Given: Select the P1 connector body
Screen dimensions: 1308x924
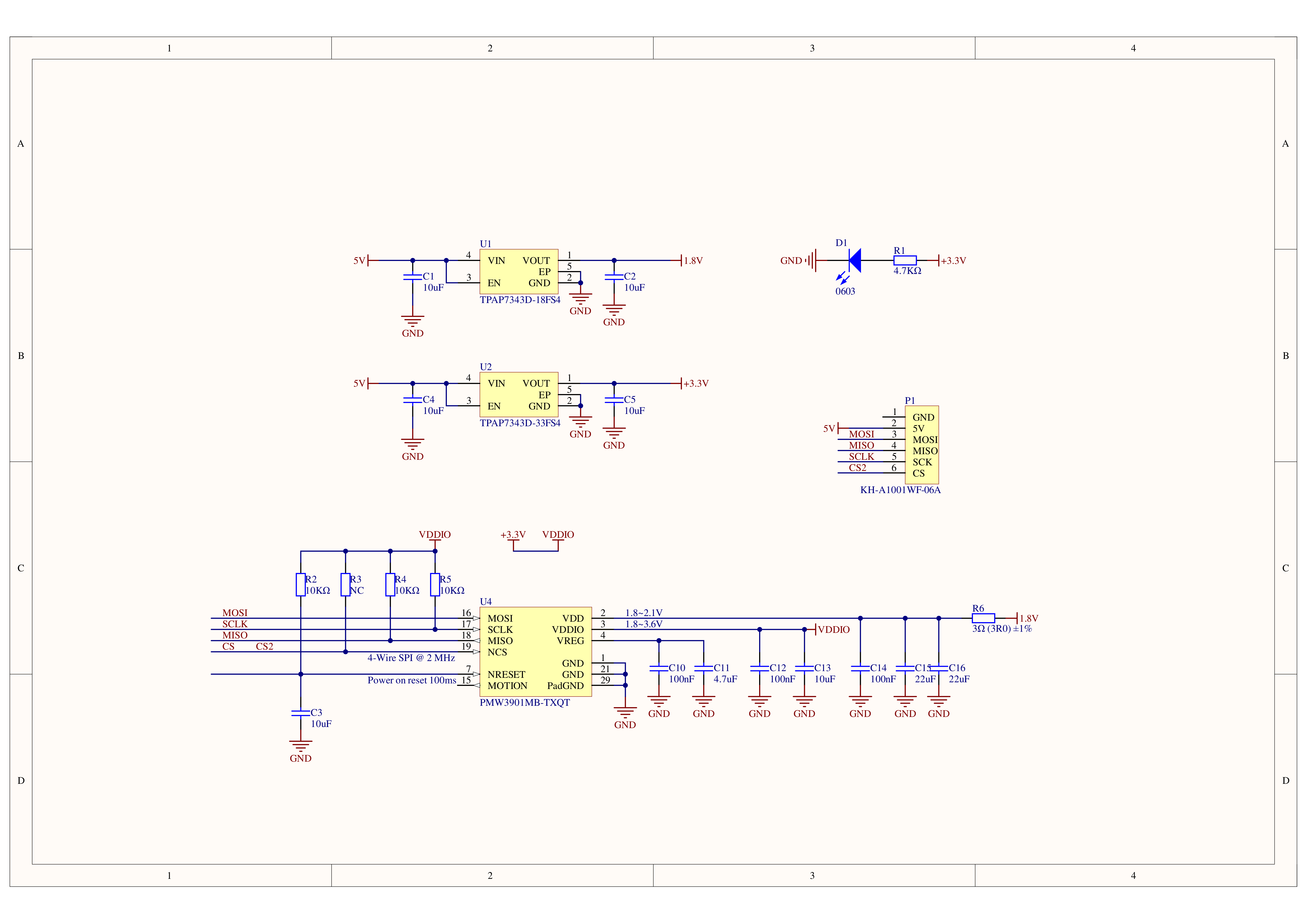Looking at the screenshot, I should coord(922,445).
